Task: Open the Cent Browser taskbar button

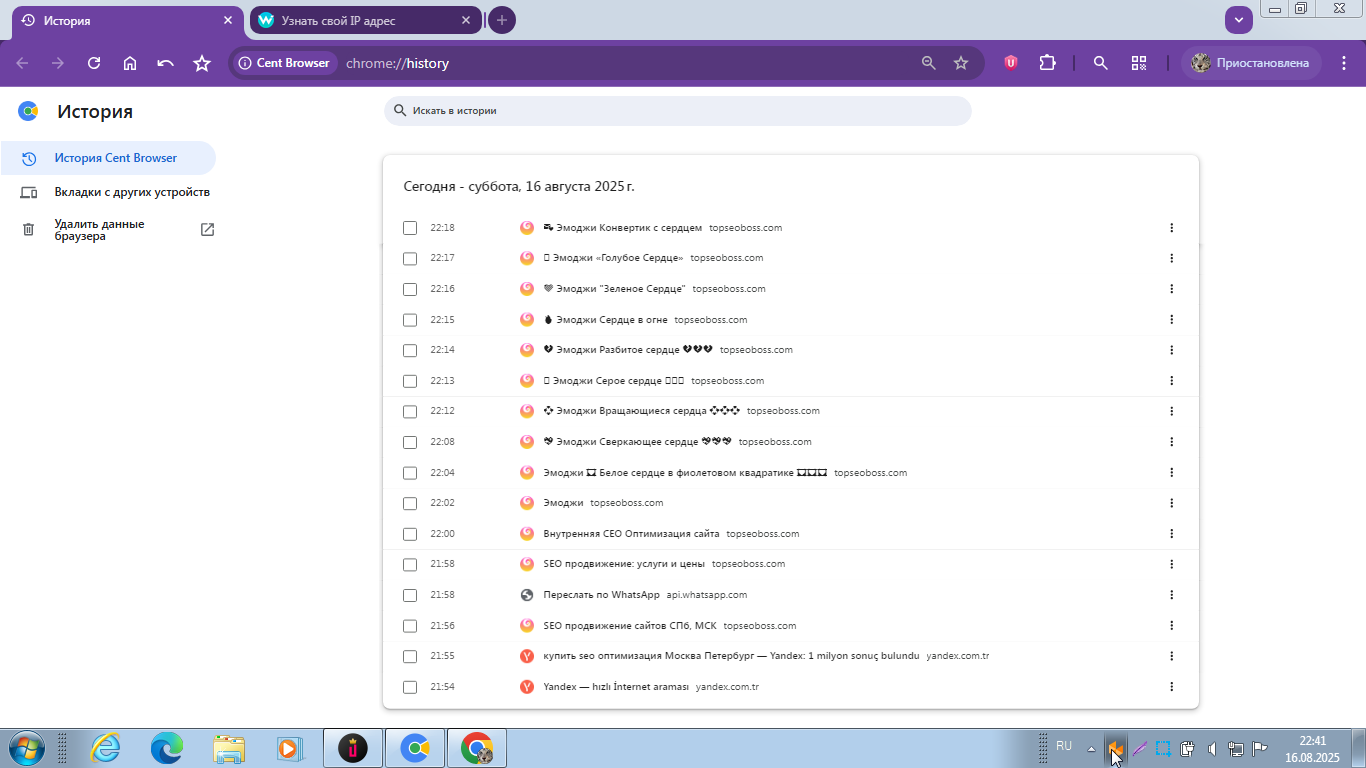Action: coord(415,748)
